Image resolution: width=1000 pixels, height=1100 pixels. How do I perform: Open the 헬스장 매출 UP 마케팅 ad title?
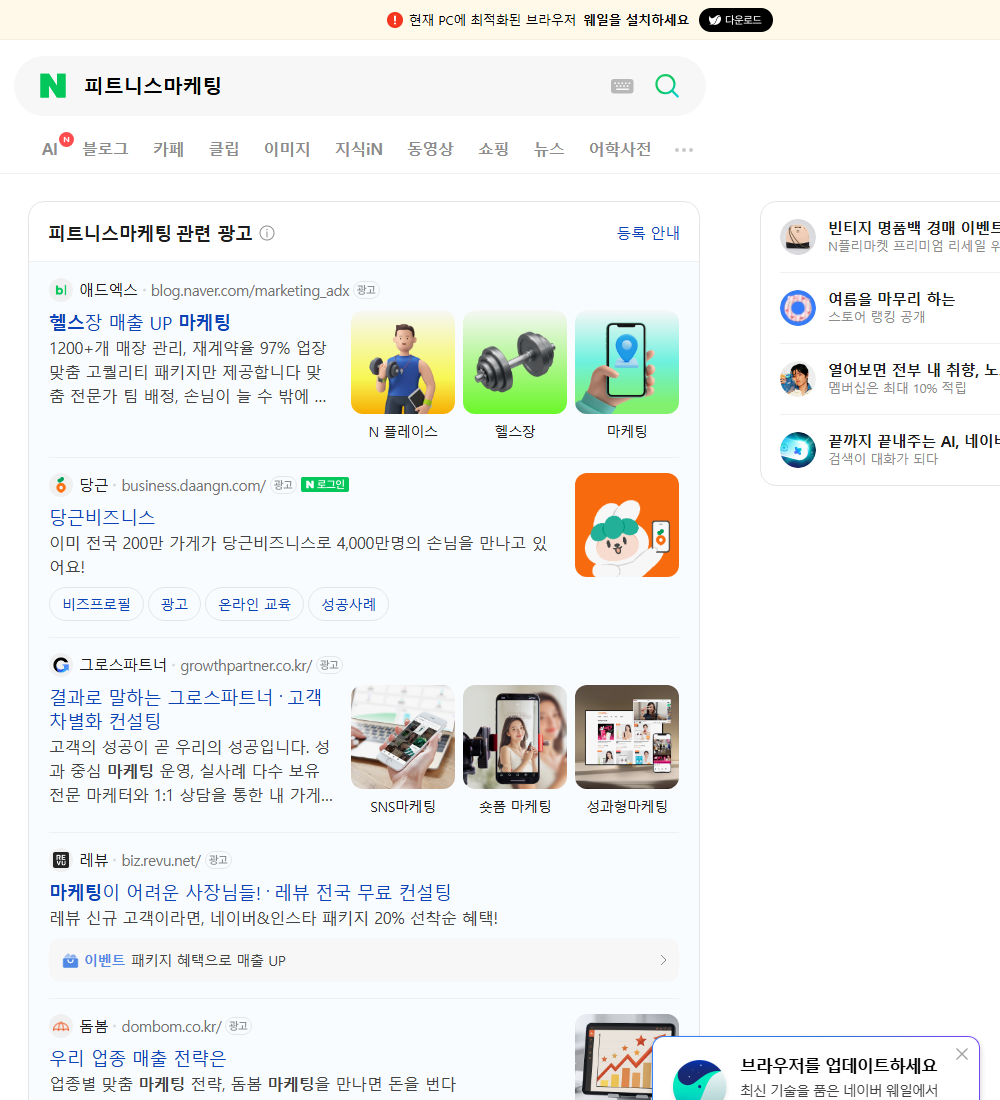pyautogui.click(x=140, y=322)
